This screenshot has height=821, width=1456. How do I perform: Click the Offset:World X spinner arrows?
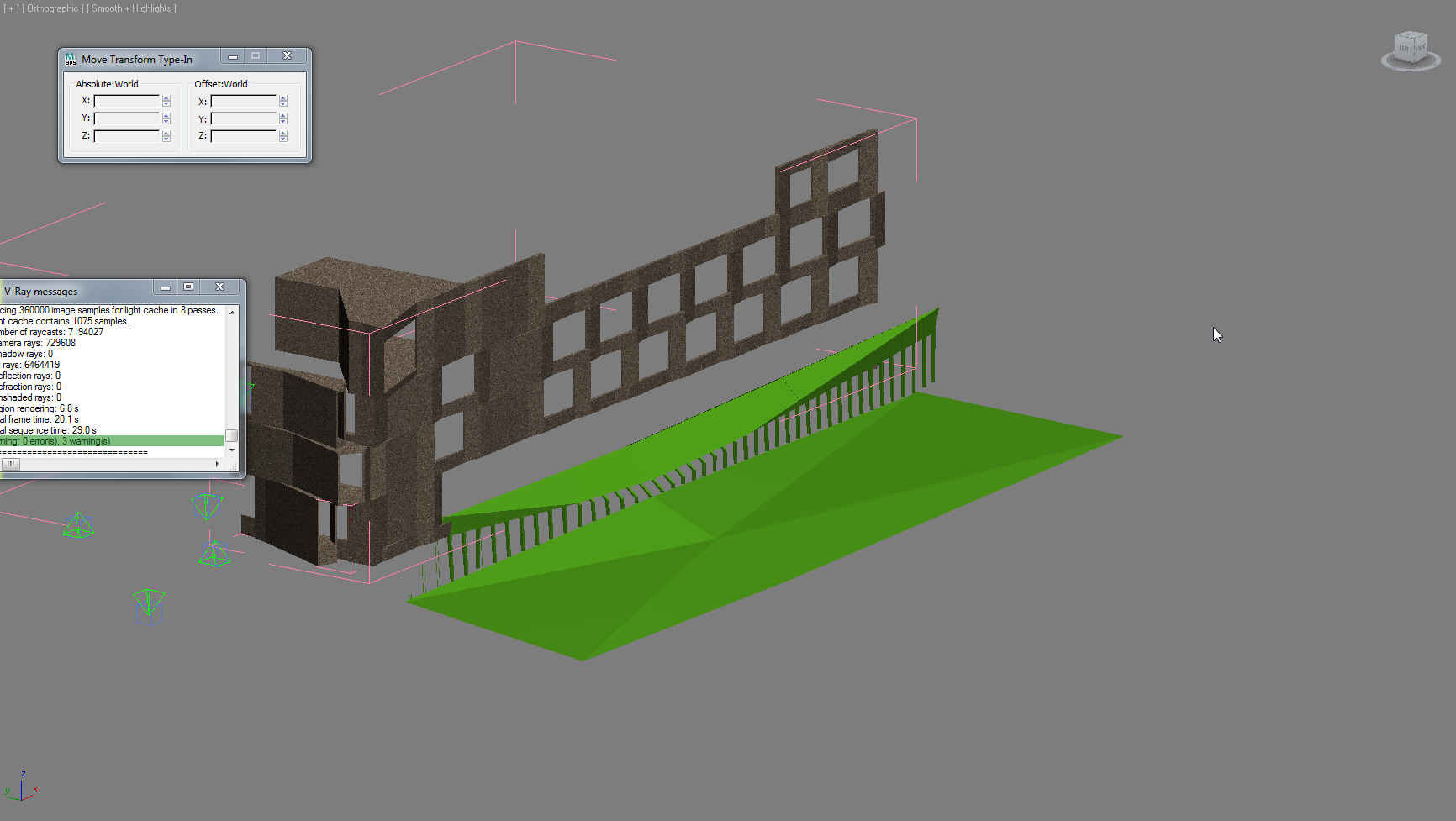pos(283,101)
